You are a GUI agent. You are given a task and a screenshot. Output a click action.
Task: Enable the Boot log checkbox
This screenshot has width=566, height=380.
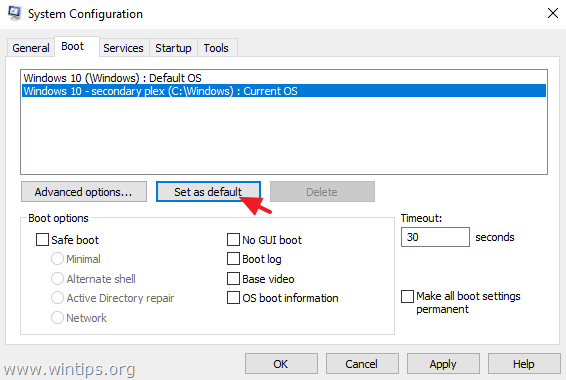pyautogui.click(x=233, y=259)
